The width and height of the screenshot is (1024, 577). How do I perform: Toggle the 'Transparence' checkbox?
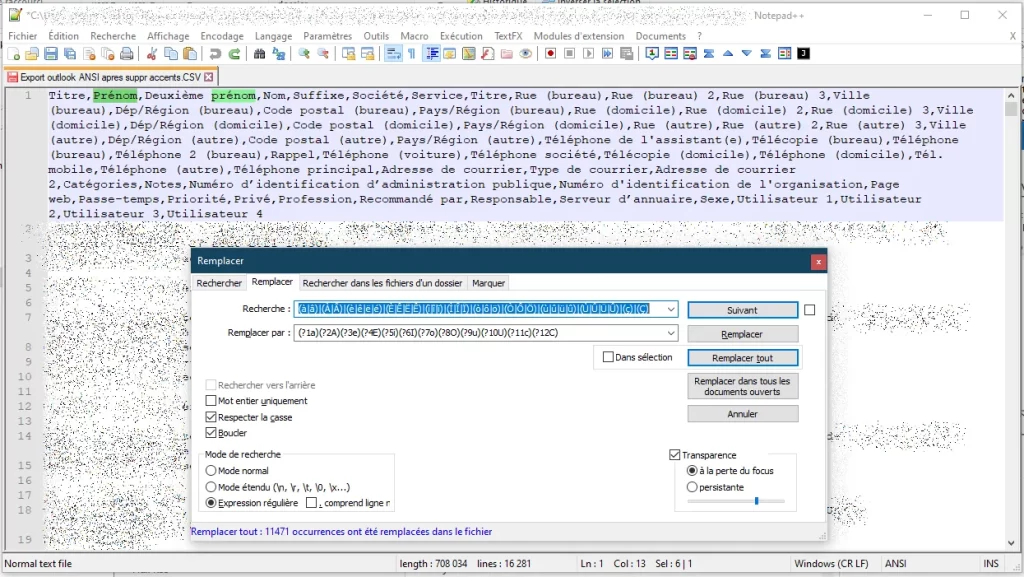[x=675, y=455]
